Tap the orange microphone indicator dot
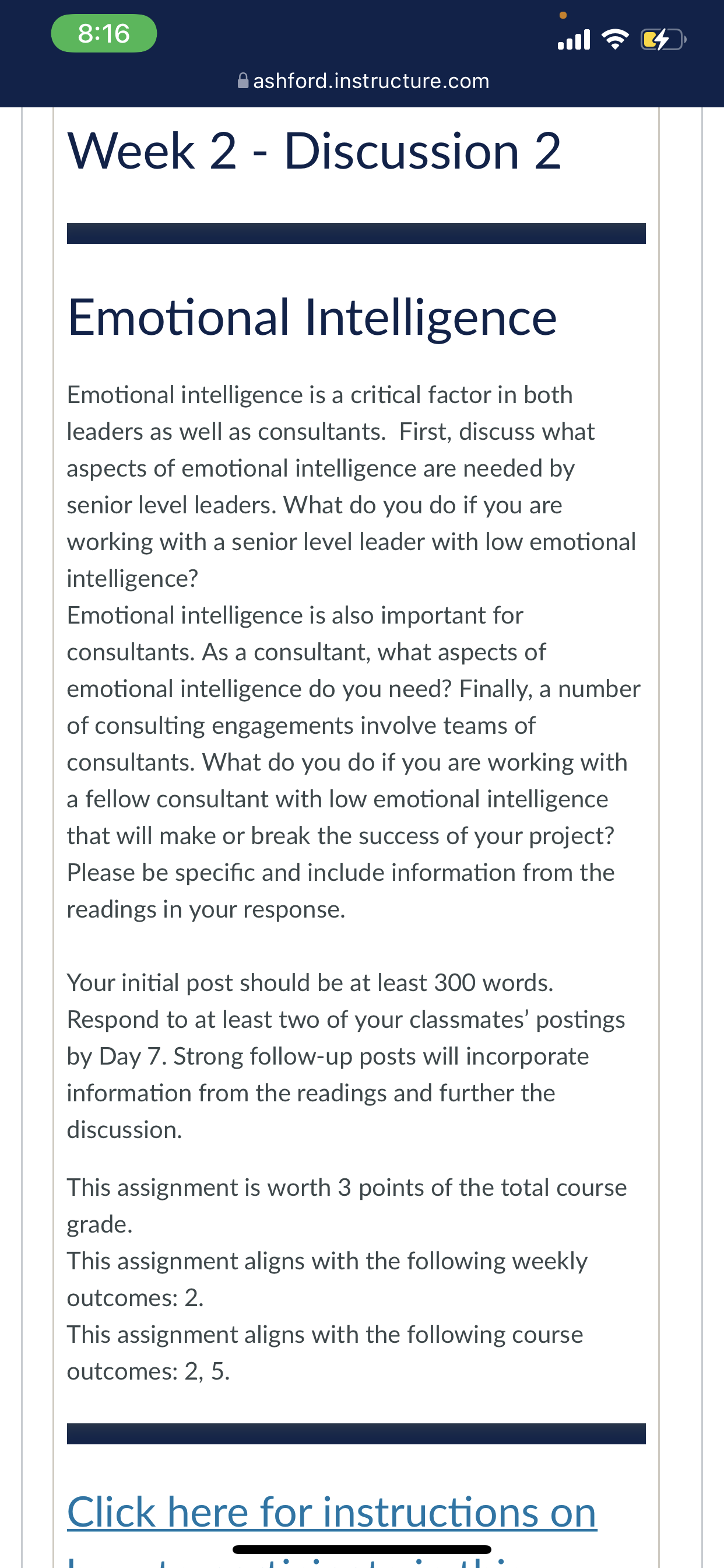724x1568 pixels. click(563, 15)
